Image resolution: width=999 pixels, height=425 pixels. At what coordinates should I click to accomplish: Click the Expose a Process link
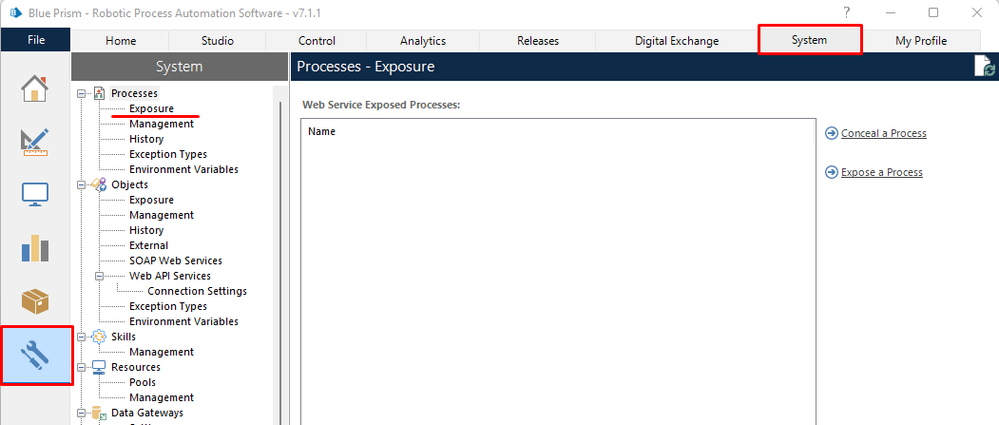[881, 172]
